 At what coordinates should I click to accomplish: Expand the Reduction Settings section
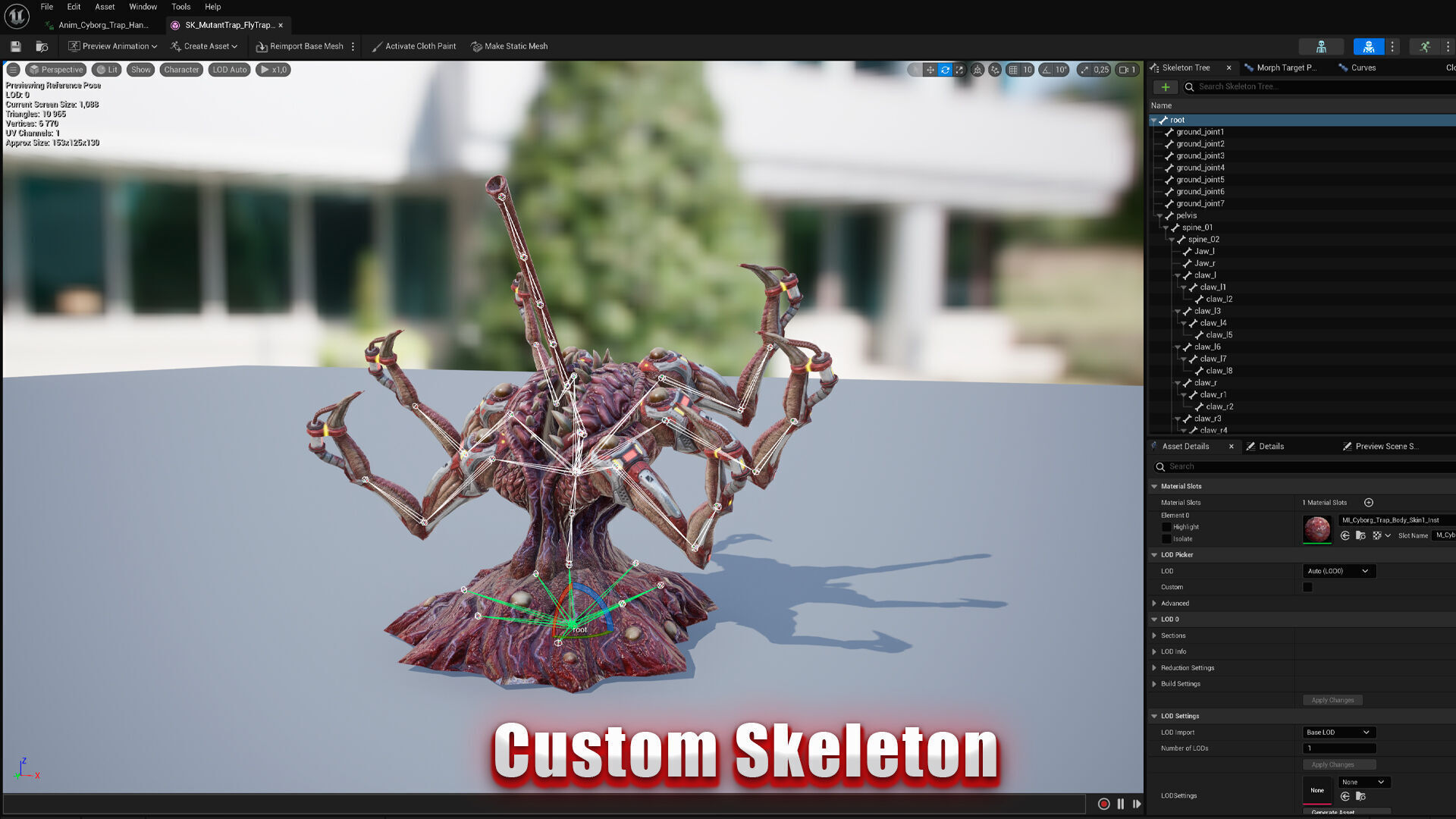pos(1154,668)
